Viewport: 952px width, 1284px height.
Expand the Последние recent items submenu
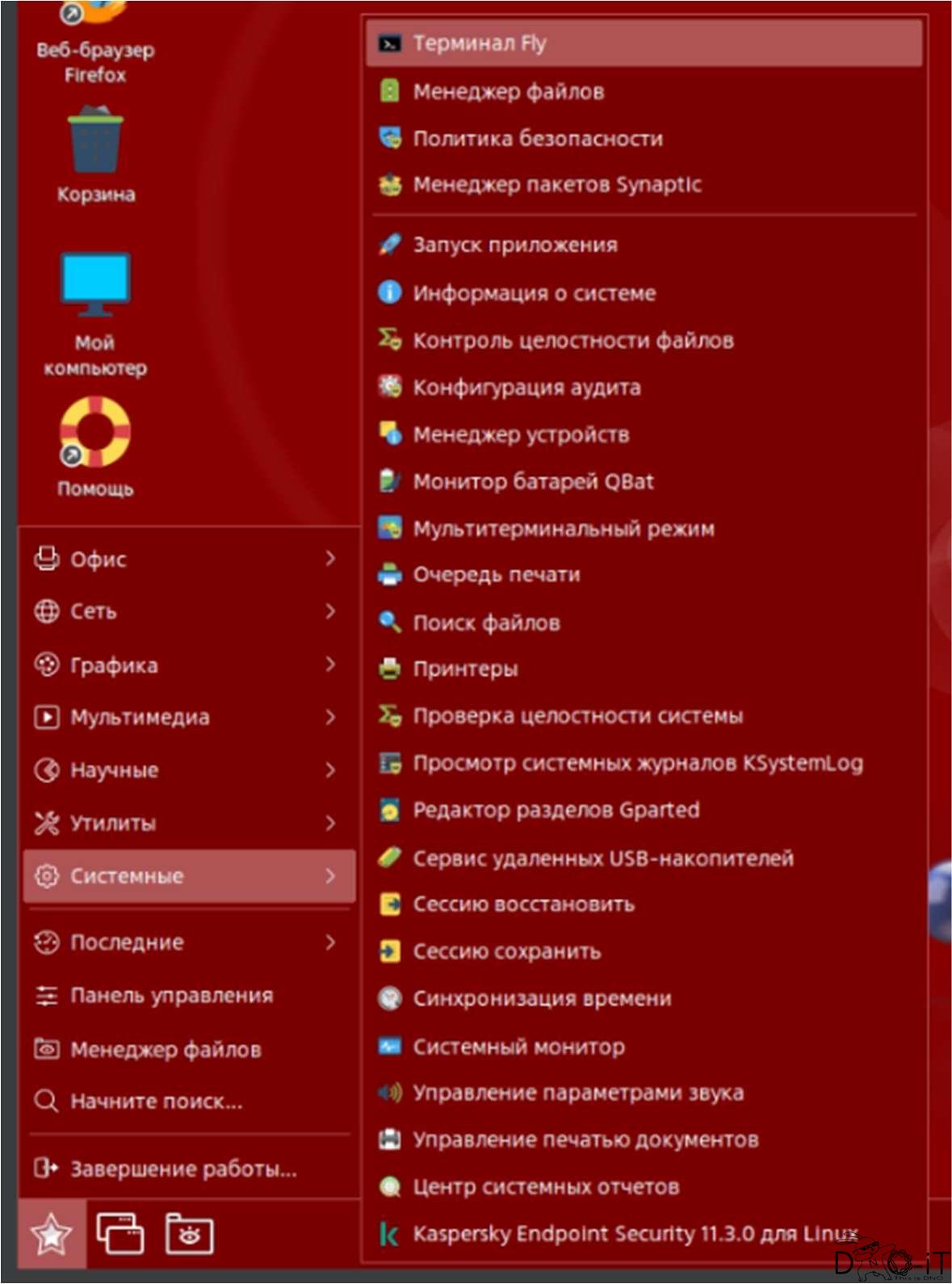[126, 942]
